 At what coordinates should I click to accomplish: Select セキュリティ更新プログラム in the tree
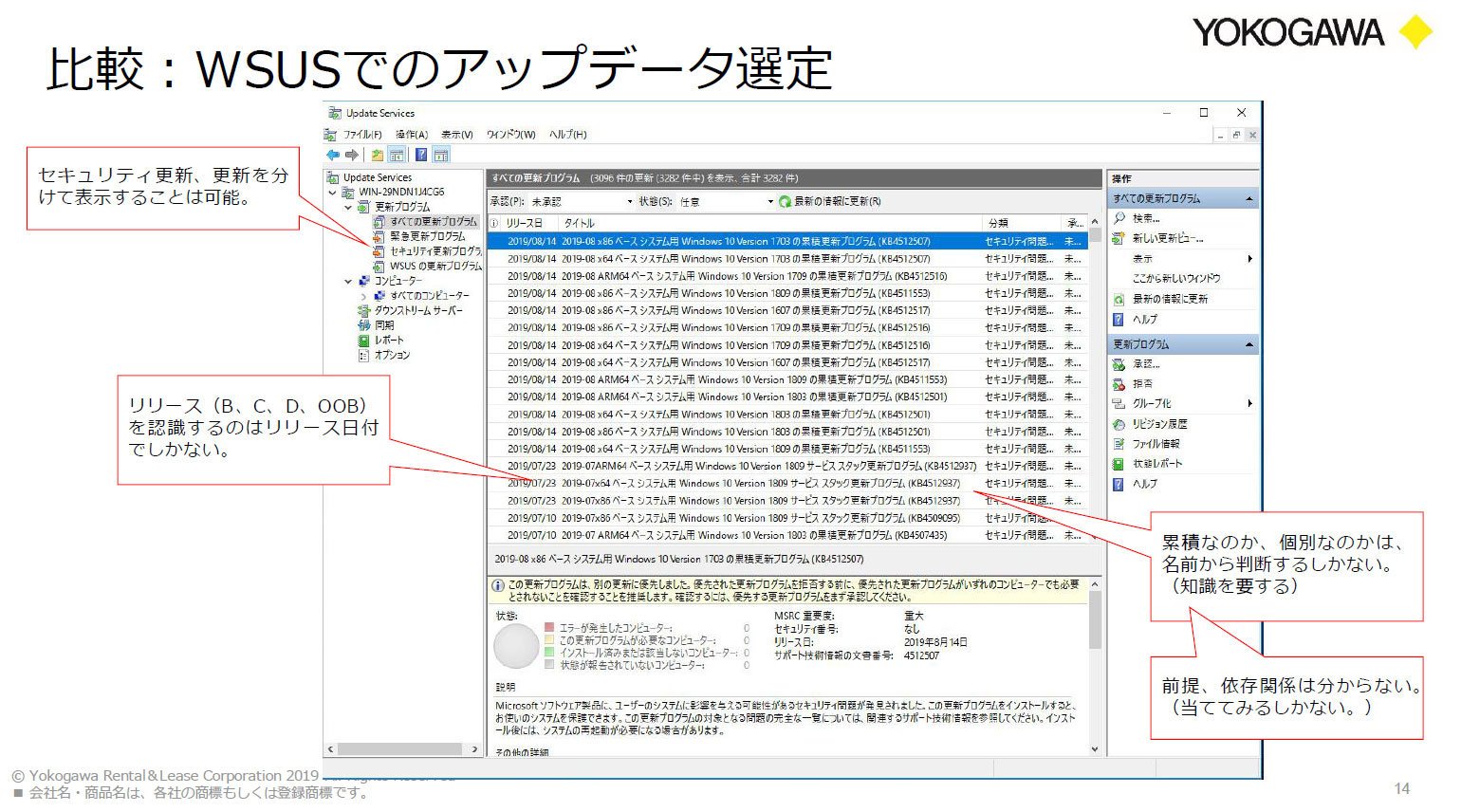(435, 251)
